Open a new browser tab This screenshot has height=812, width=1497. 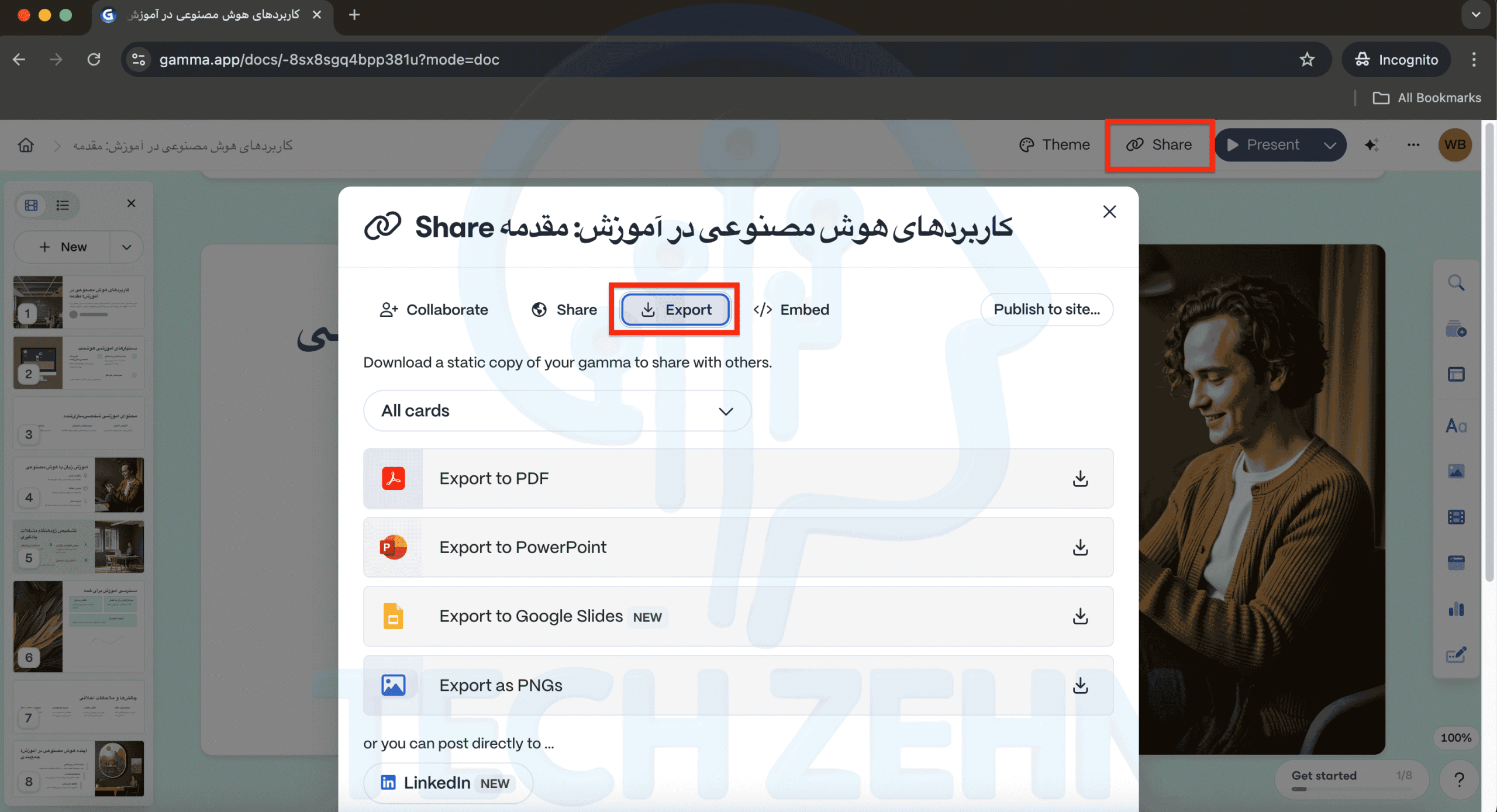tap(354, 15)
